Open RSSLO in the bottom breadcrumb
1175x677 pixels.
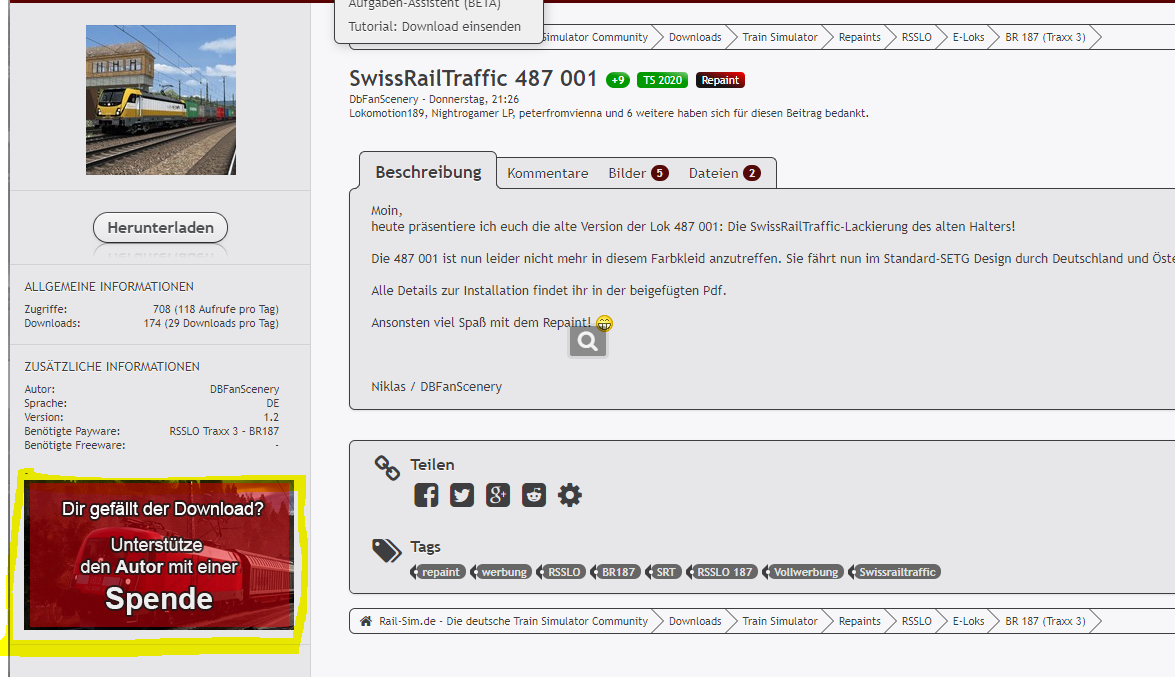916,621
